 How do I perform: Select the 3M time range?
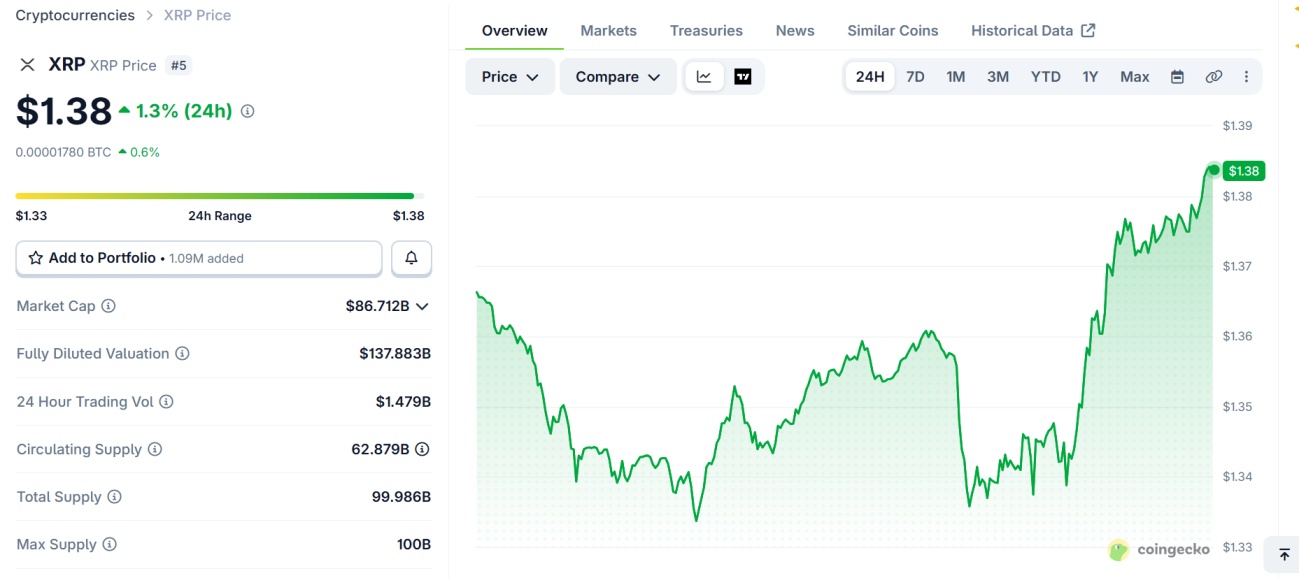coord(998,77)
